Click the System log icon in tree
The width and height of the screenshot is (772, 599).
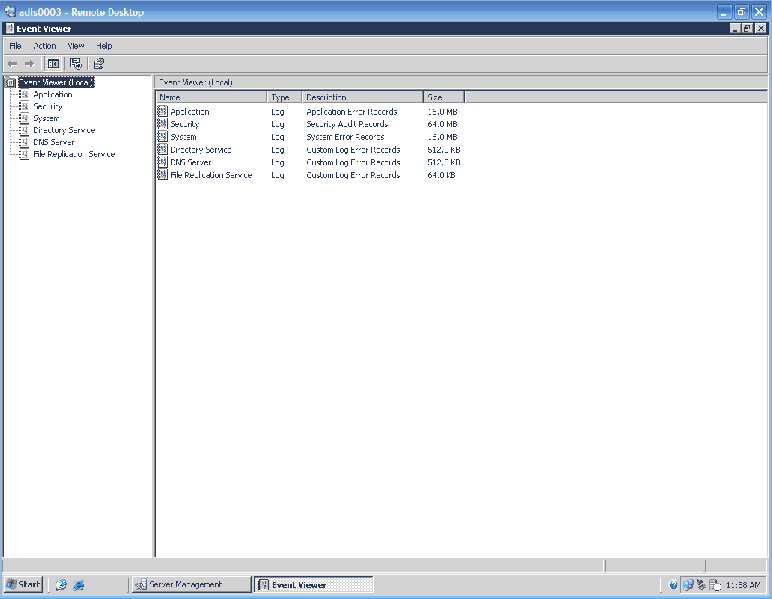coord(24,118)
